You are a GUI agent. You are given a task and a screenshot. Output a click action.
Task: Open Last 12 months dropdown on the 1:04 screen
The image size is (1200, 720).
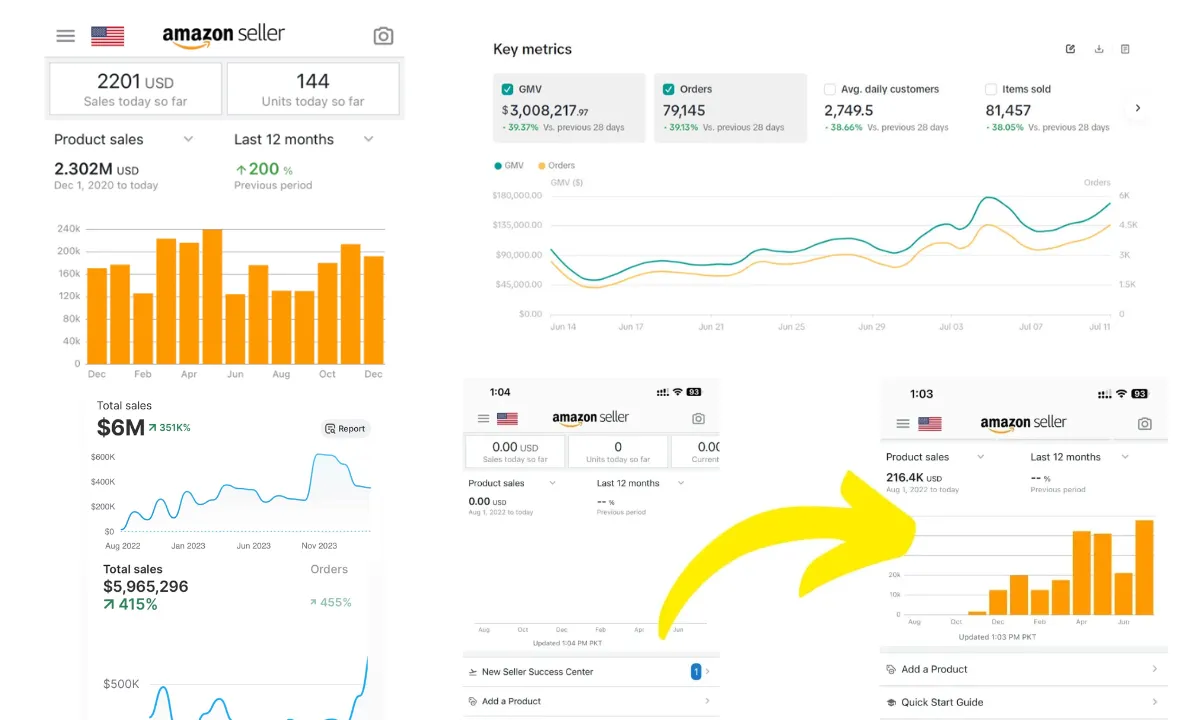click(x=681, y=483)
